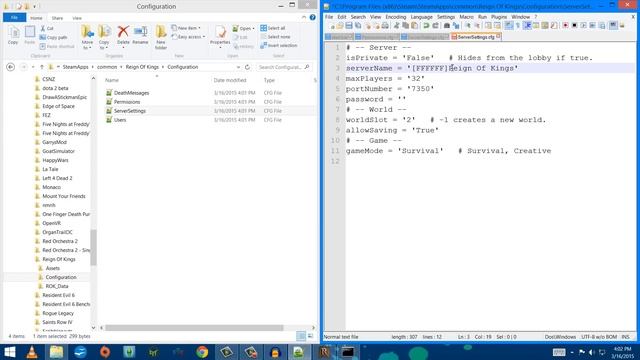Expand the Easy access dropdown
The width and height of the screenshot is (640, 360).
[x=204, y=37]
